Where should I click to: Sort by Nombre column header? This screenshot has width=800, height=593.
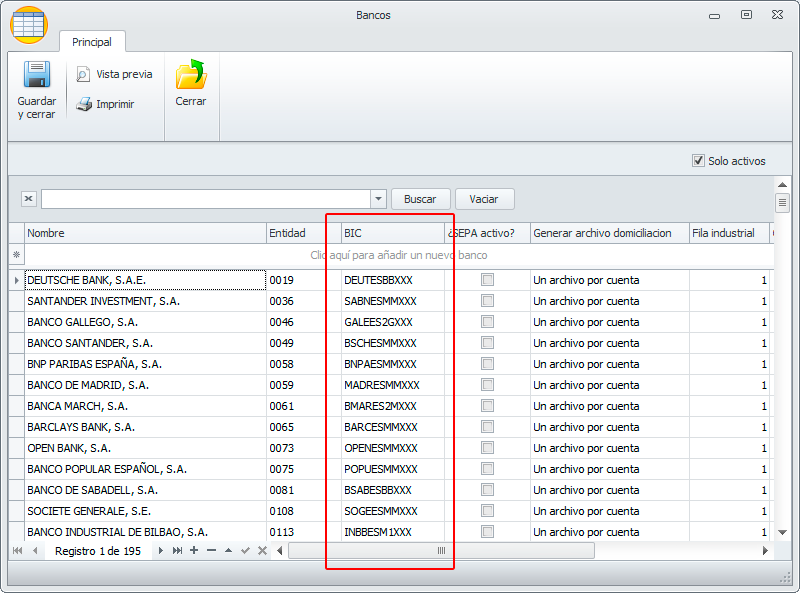[x=145, y=233]
